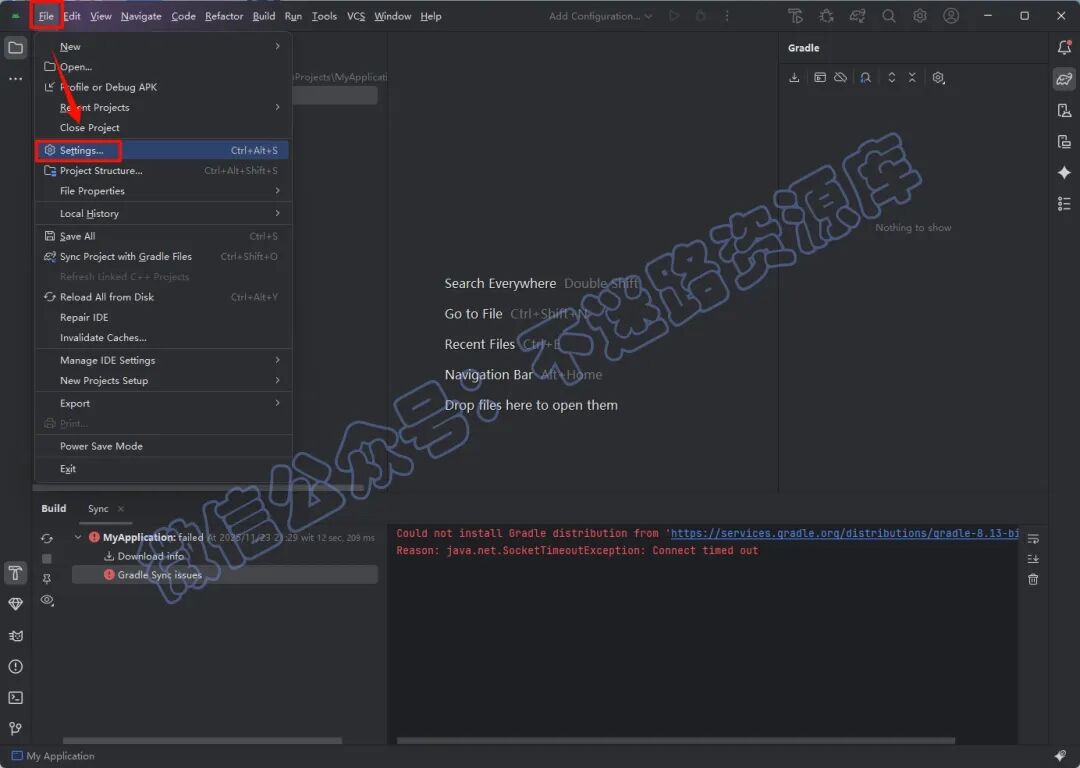
Task: Toggle Gradle offline mode cloud icon
Action: pyautogui.click(x=840, y=78)
